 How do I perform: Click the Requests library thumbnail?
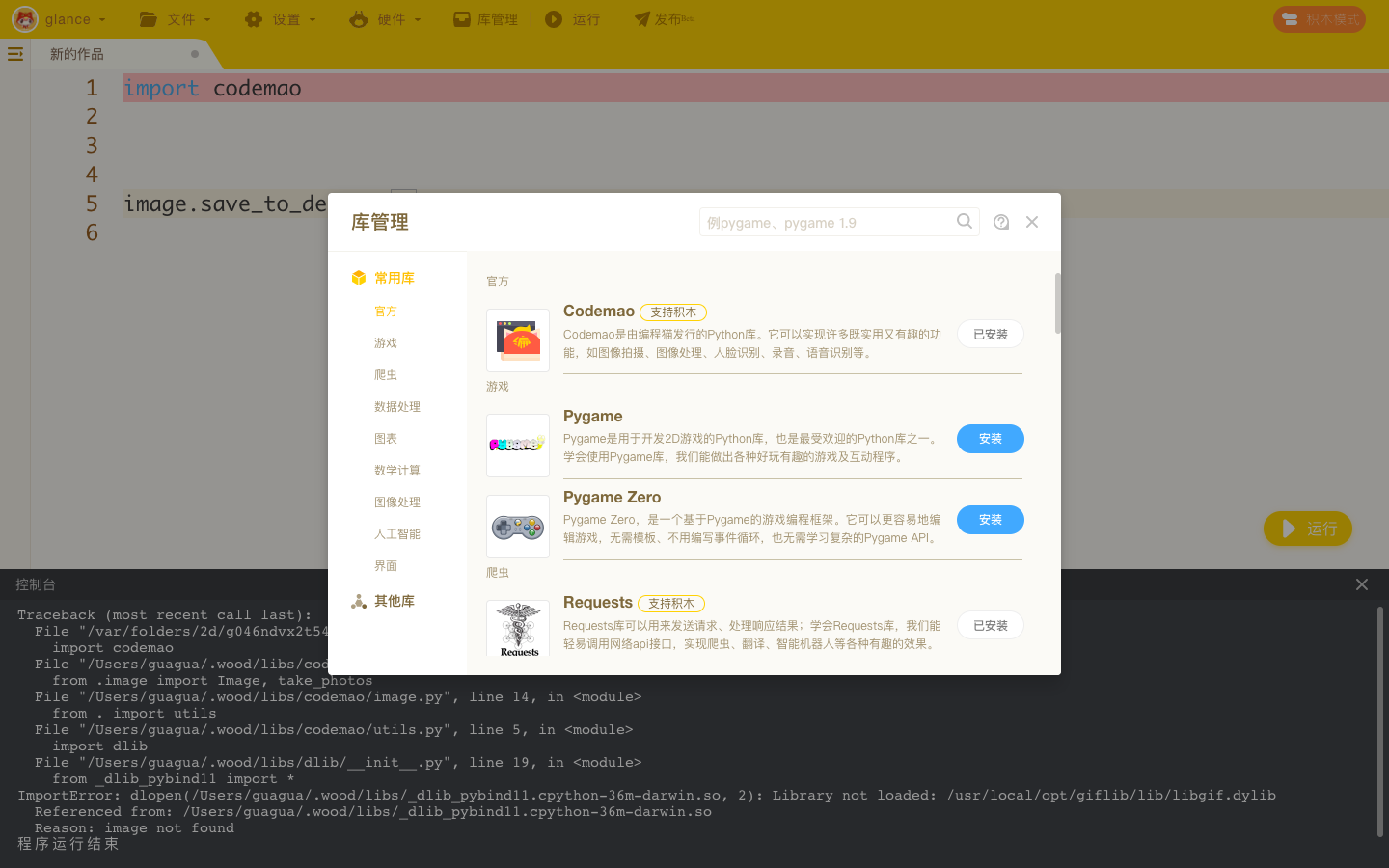[518, 629]
